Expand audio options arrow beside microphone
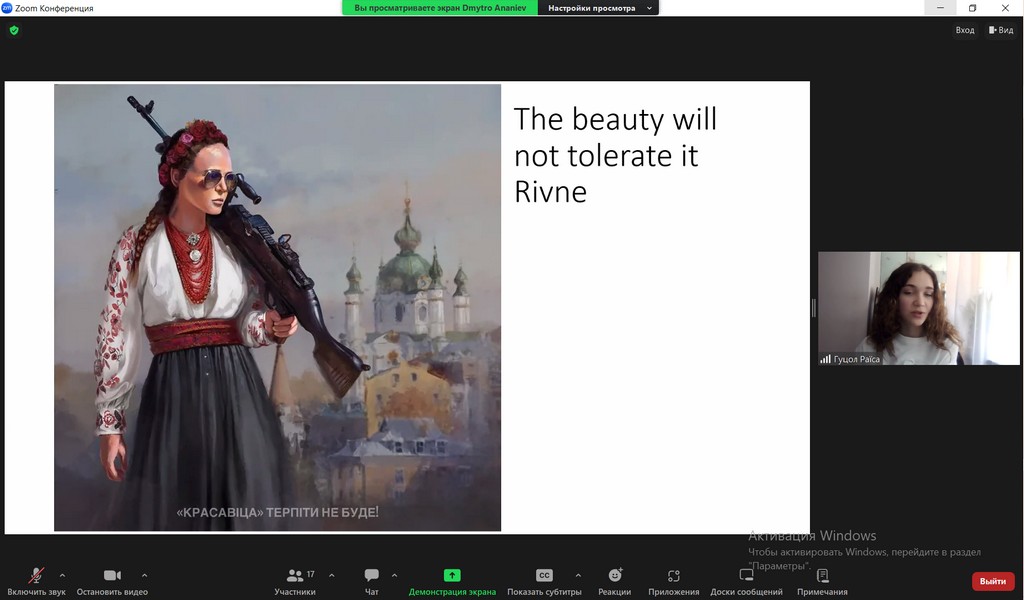This screenshot has width=1024, height=600. coord(62,575)
